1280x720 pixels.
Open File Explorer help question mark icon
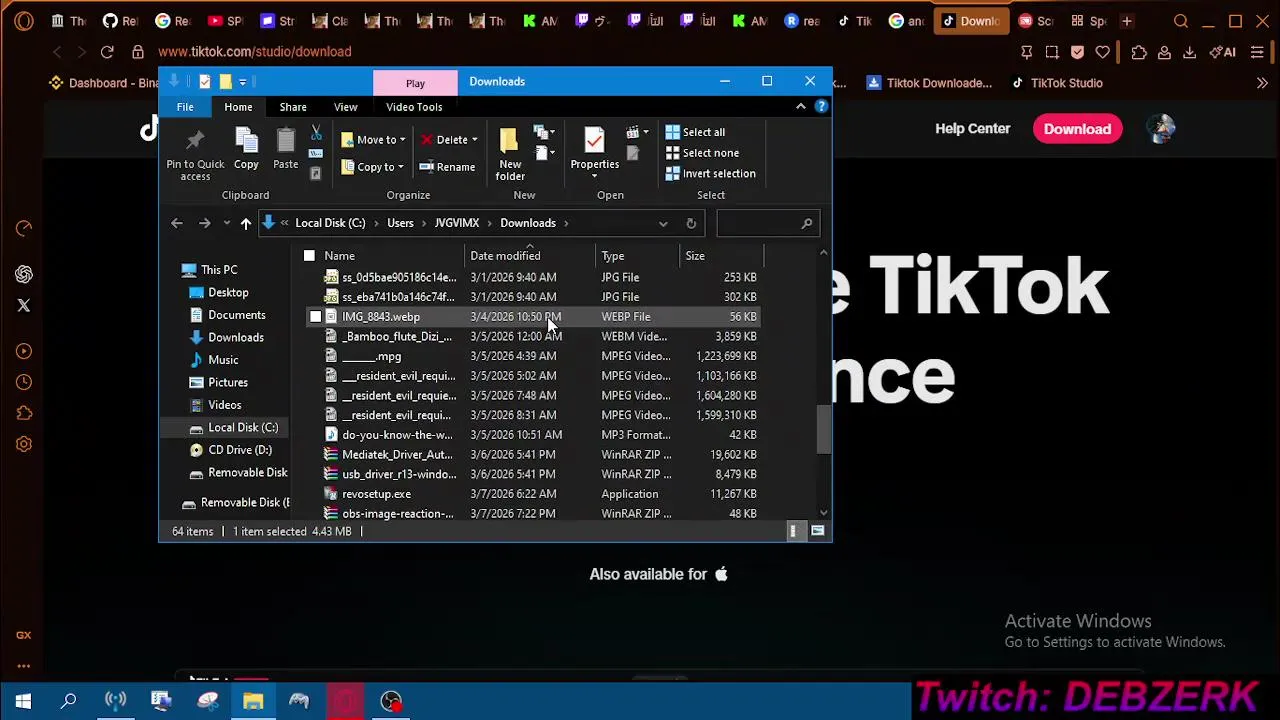click(821, 106)
